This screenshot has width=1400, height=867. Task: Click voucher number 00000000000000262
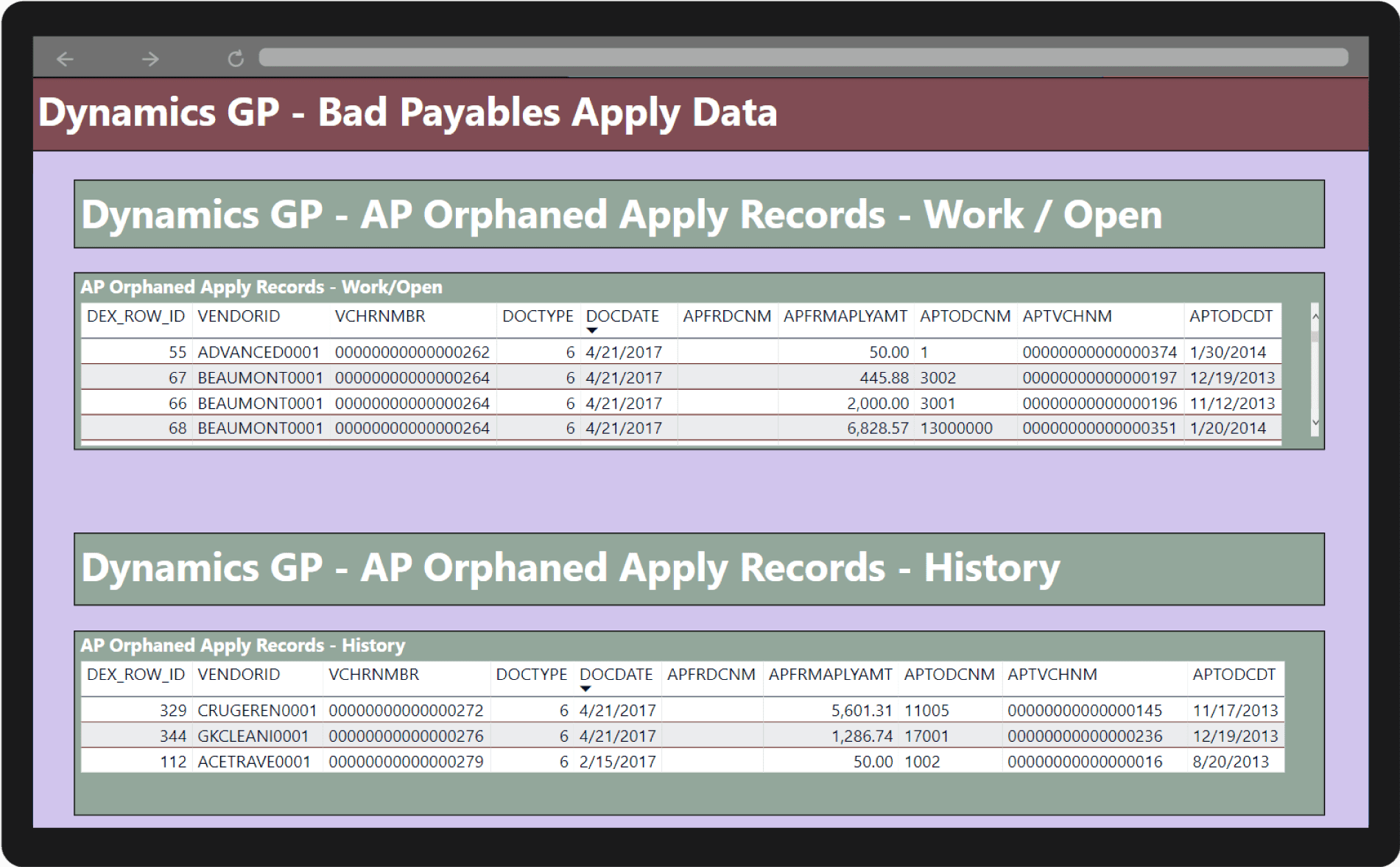tap(412, 352)
